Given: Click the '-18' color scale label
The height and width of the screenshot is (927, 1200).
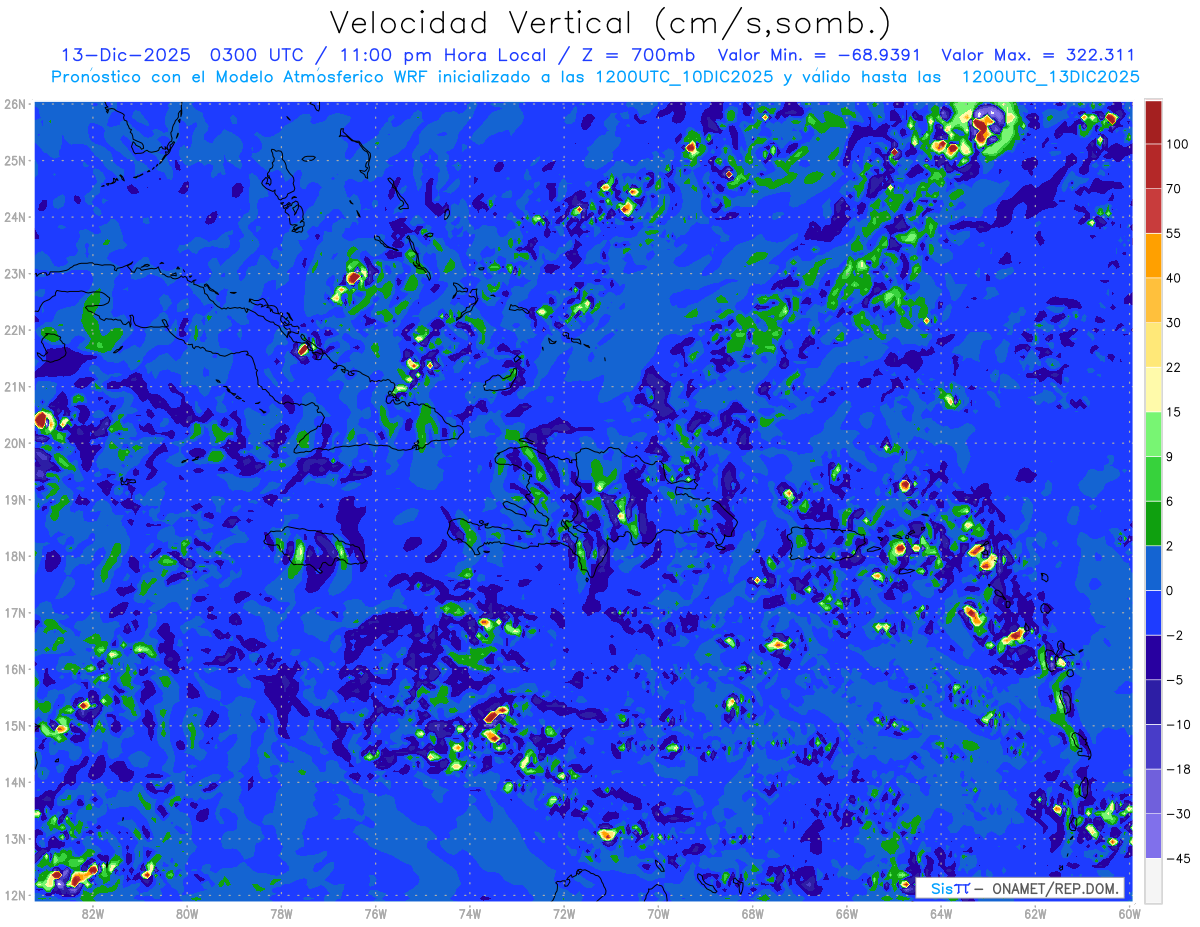Looking at the screenshot, I should coord(1177,769).
